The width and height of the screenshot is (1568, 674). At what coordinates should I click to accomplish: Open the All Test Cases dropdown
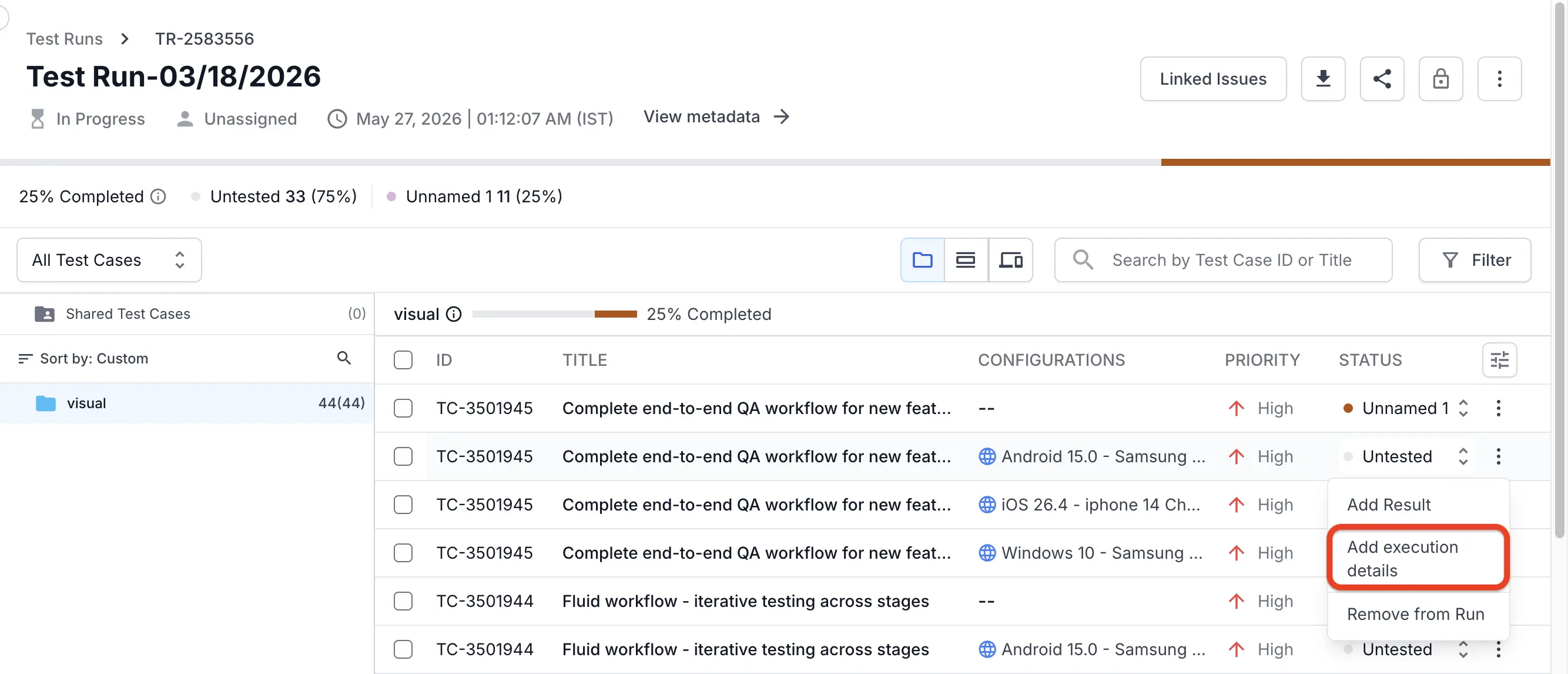pos(109,259)
